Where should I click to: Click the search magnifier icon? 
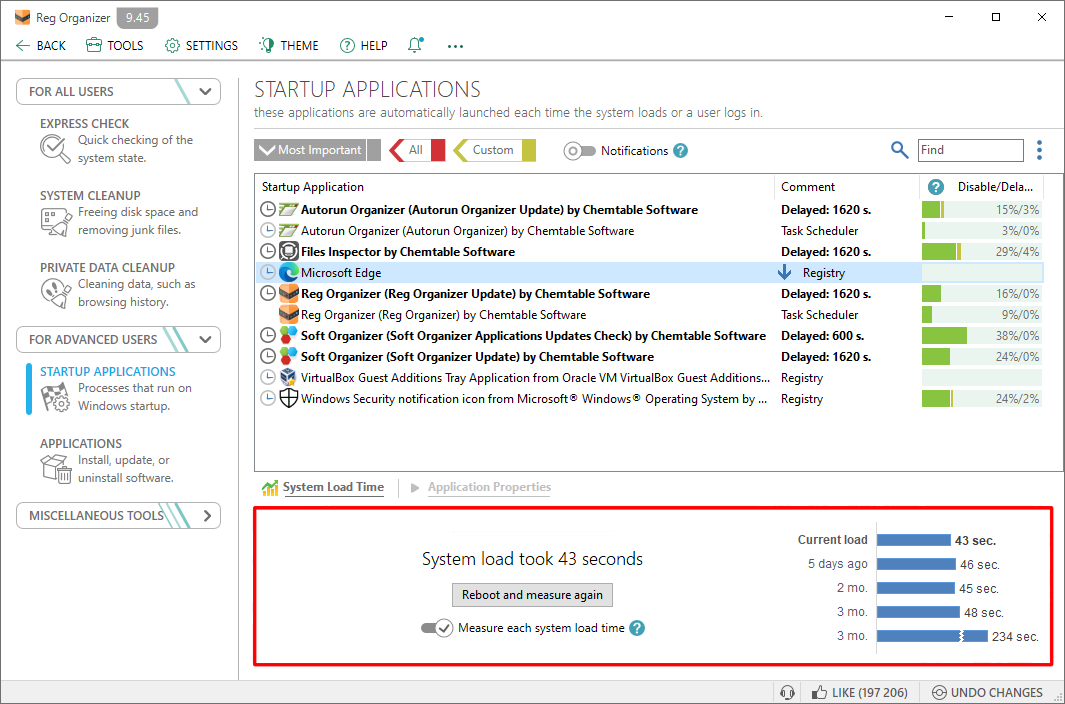(x=899, y=150)
